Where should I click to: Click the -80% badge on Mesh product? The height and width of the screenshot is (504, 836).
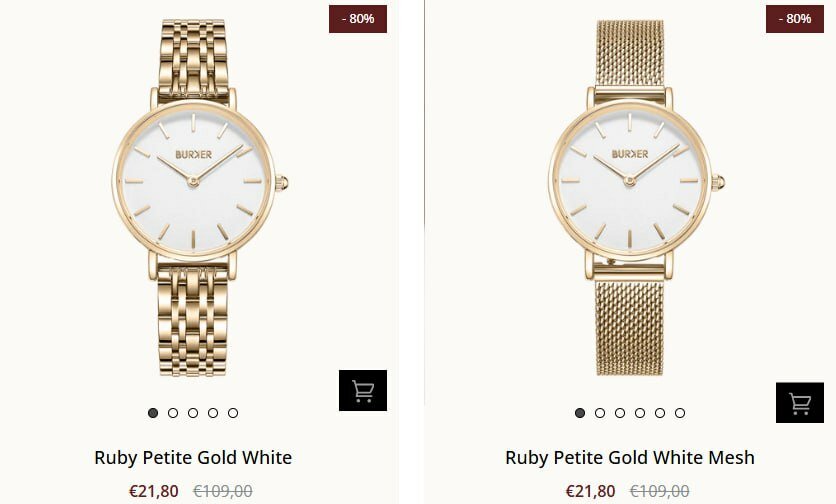pyautogui.click(x=795, y=19)
